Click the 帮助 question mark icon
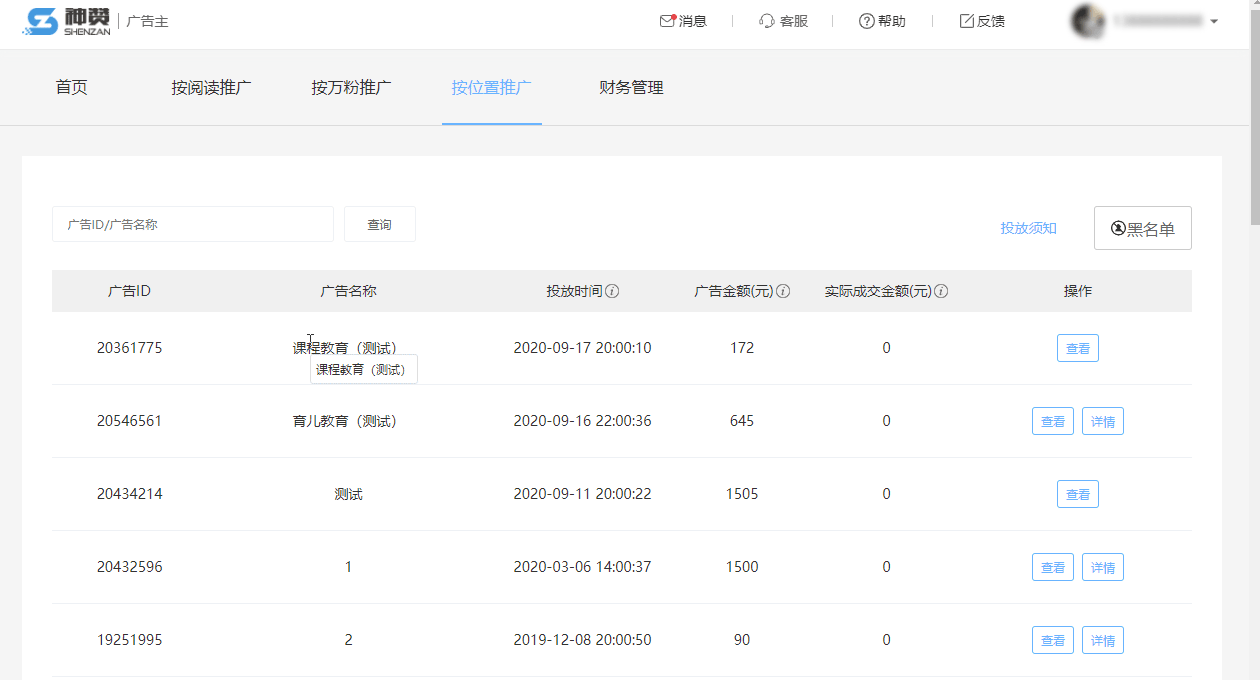Image resolution: width=1260 pixels, height=680 pixels. [x=866, y=21]
